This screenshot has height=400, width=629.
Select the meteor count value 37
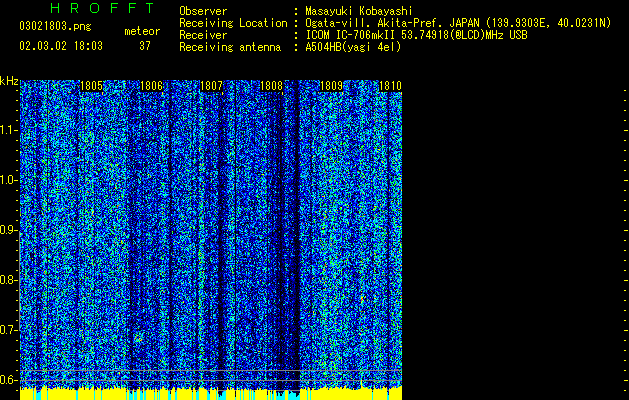pos(145,46)
